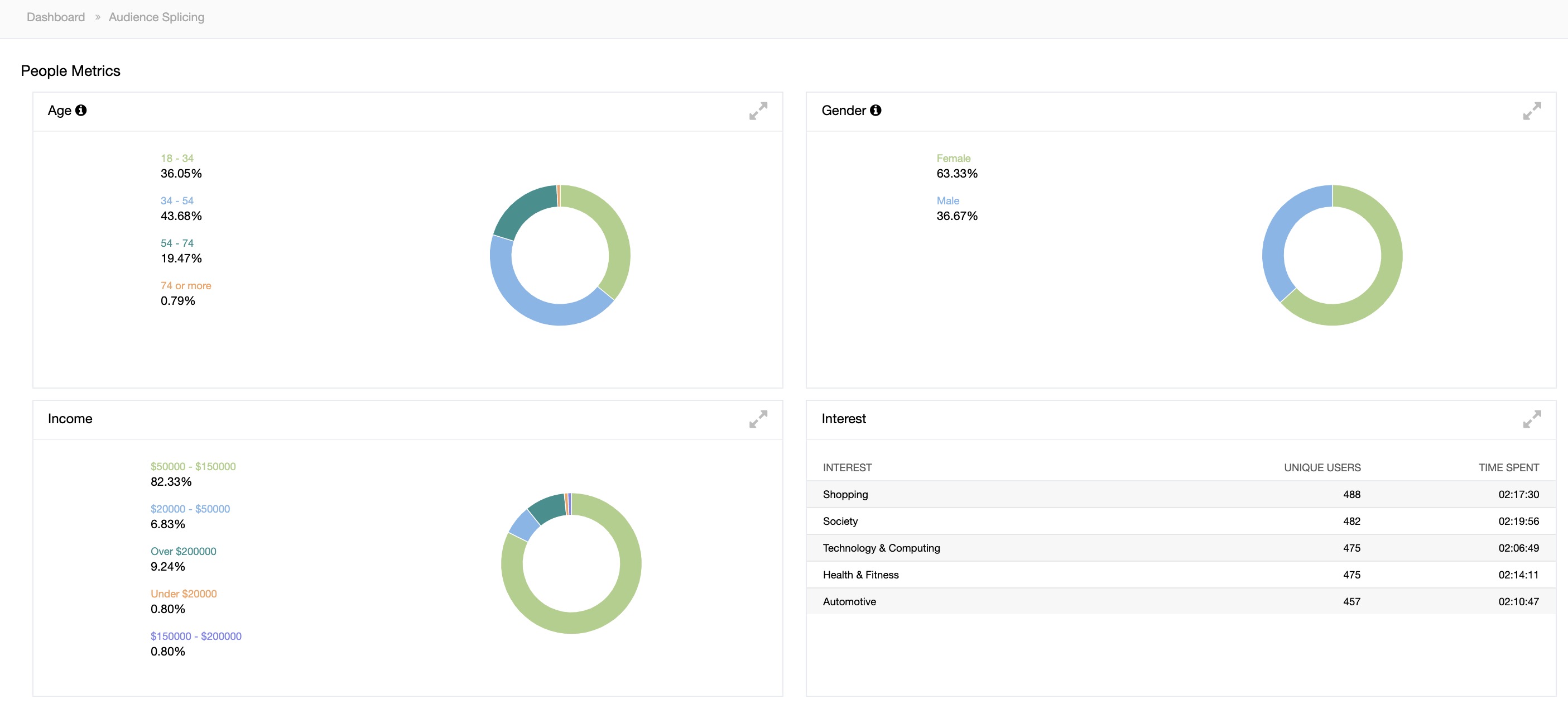Expand the Age chart panel

point(758,111)
